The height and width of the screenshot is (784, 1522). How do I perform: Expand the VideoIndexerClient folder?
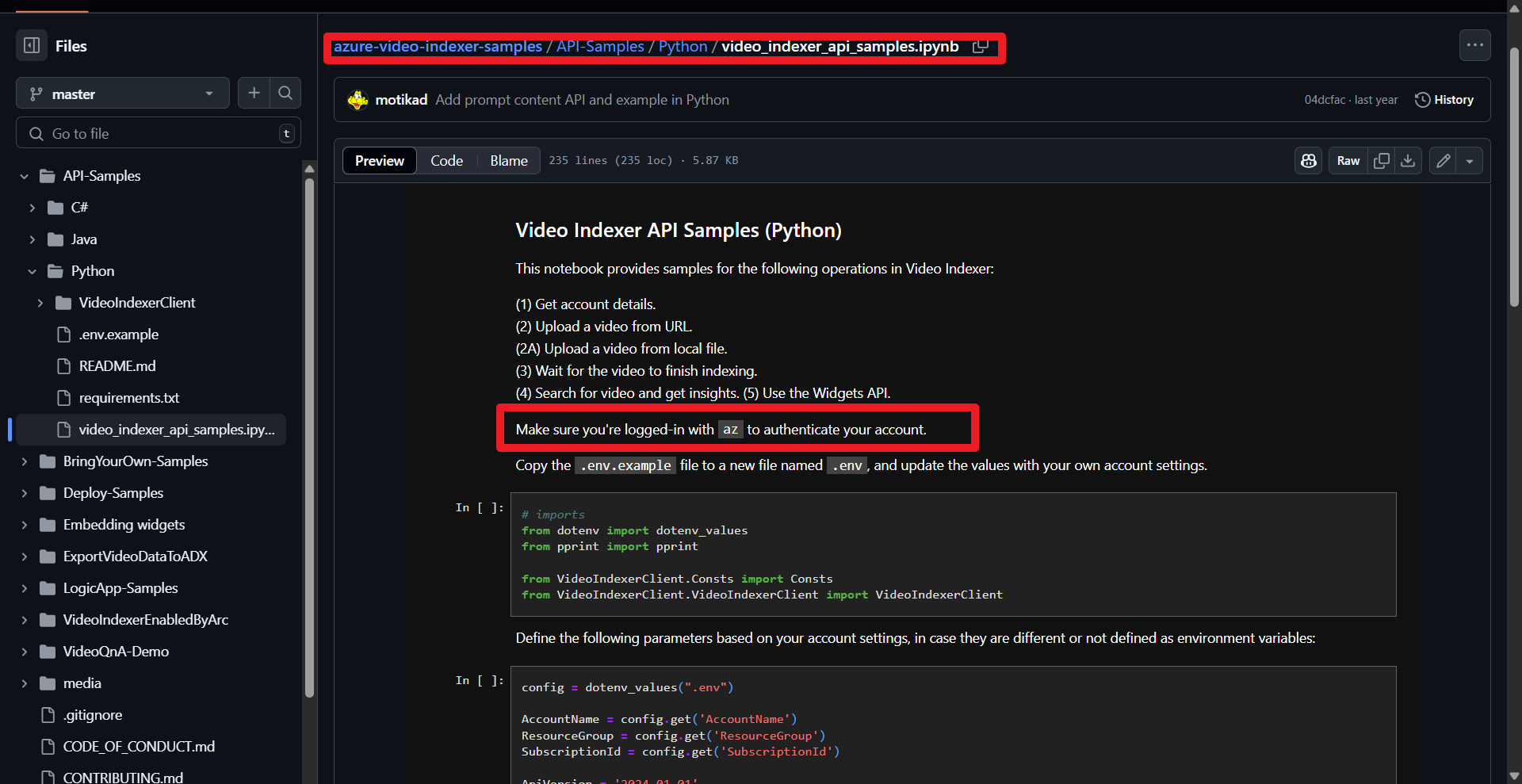click(x=40, y=303)
